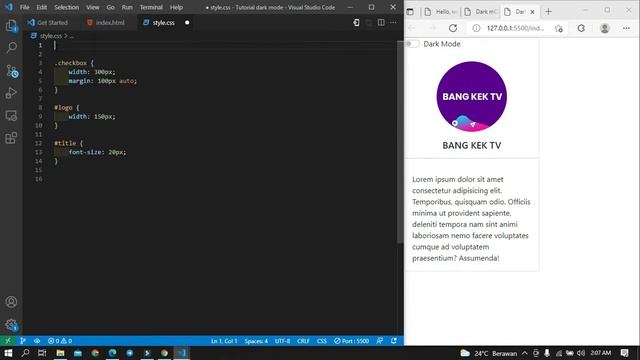
Task: Open the browser tab actions menu
Action: click(410, 12)
